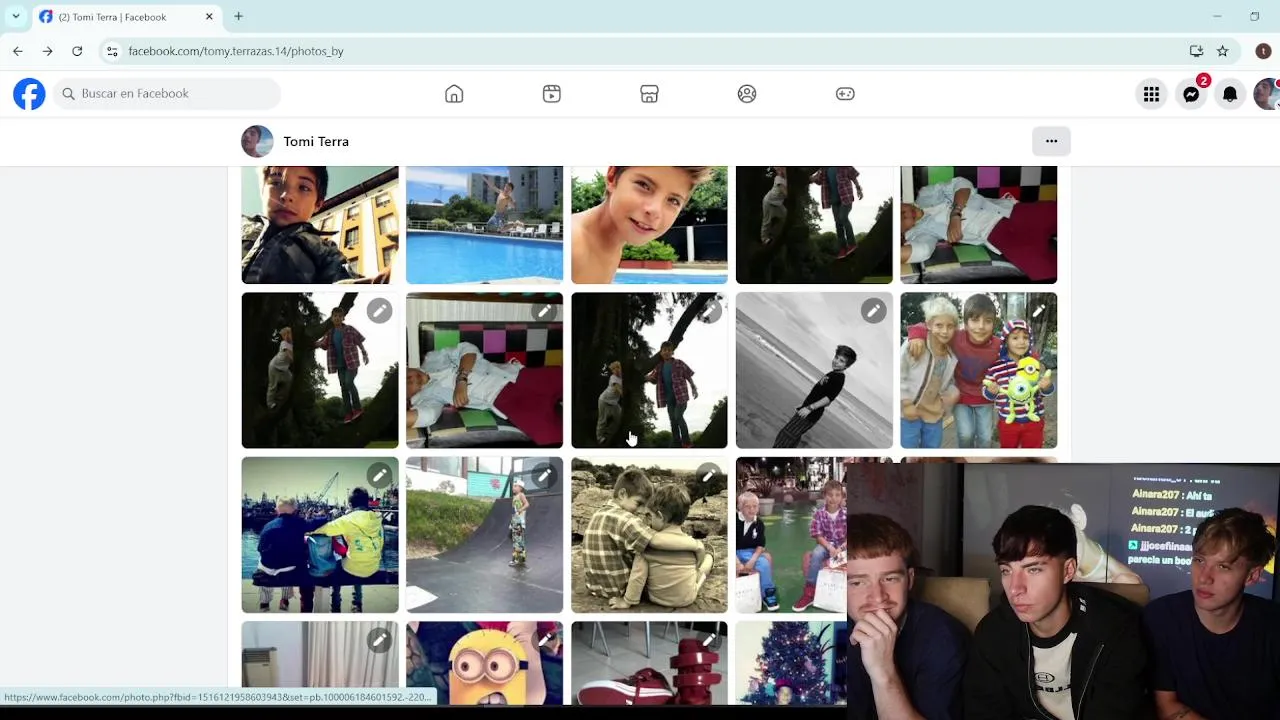Image resolution: width=1280 pixels, height=720 pixels.
Task: Open the selfie by yellow building photo
Action: [x=320, y=225]
